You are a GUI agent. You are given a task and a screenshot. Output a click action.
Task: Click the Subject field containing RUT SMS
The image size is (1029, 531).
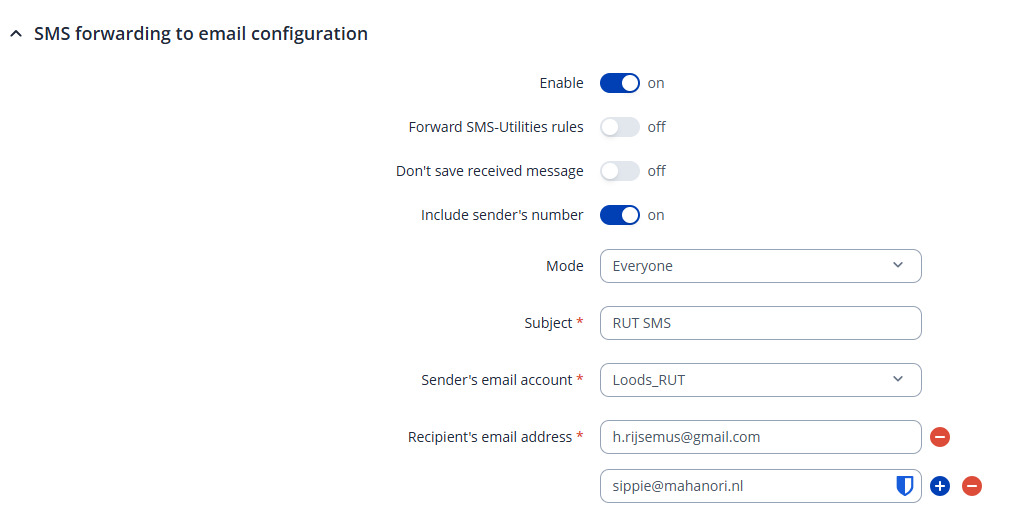(x=760, y=323)
